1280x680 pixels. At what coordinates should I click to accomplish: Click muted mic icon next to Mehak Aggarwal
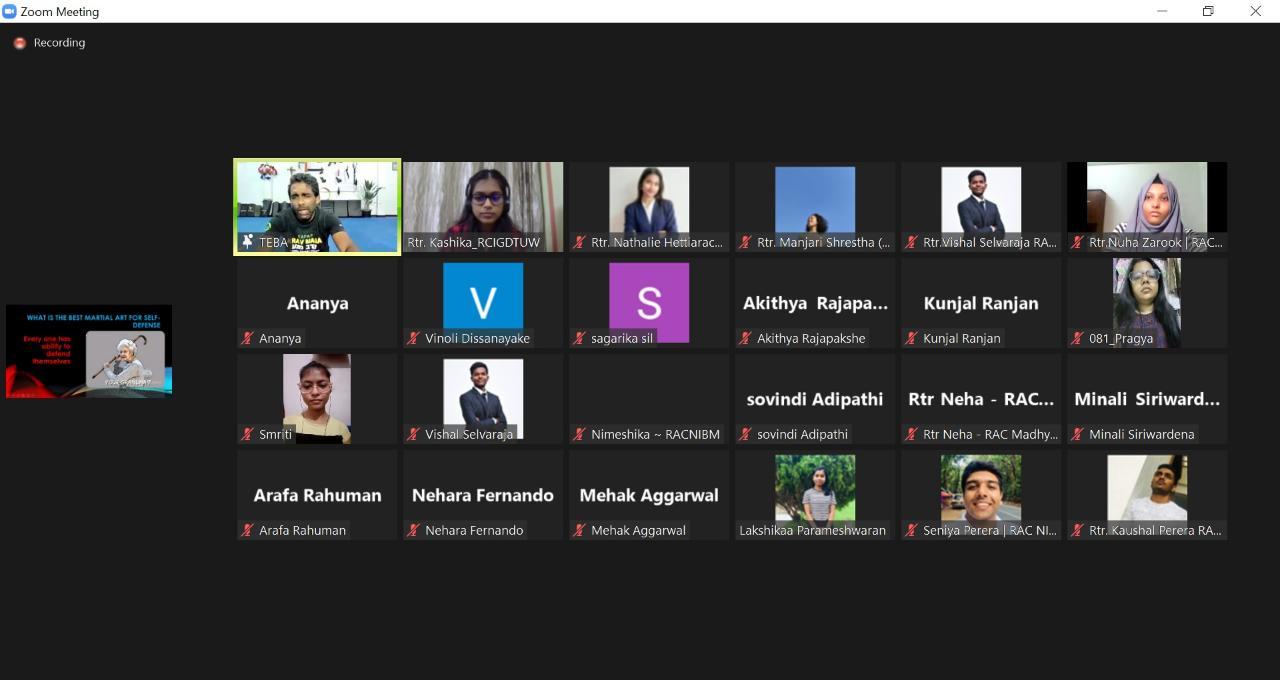579,530
